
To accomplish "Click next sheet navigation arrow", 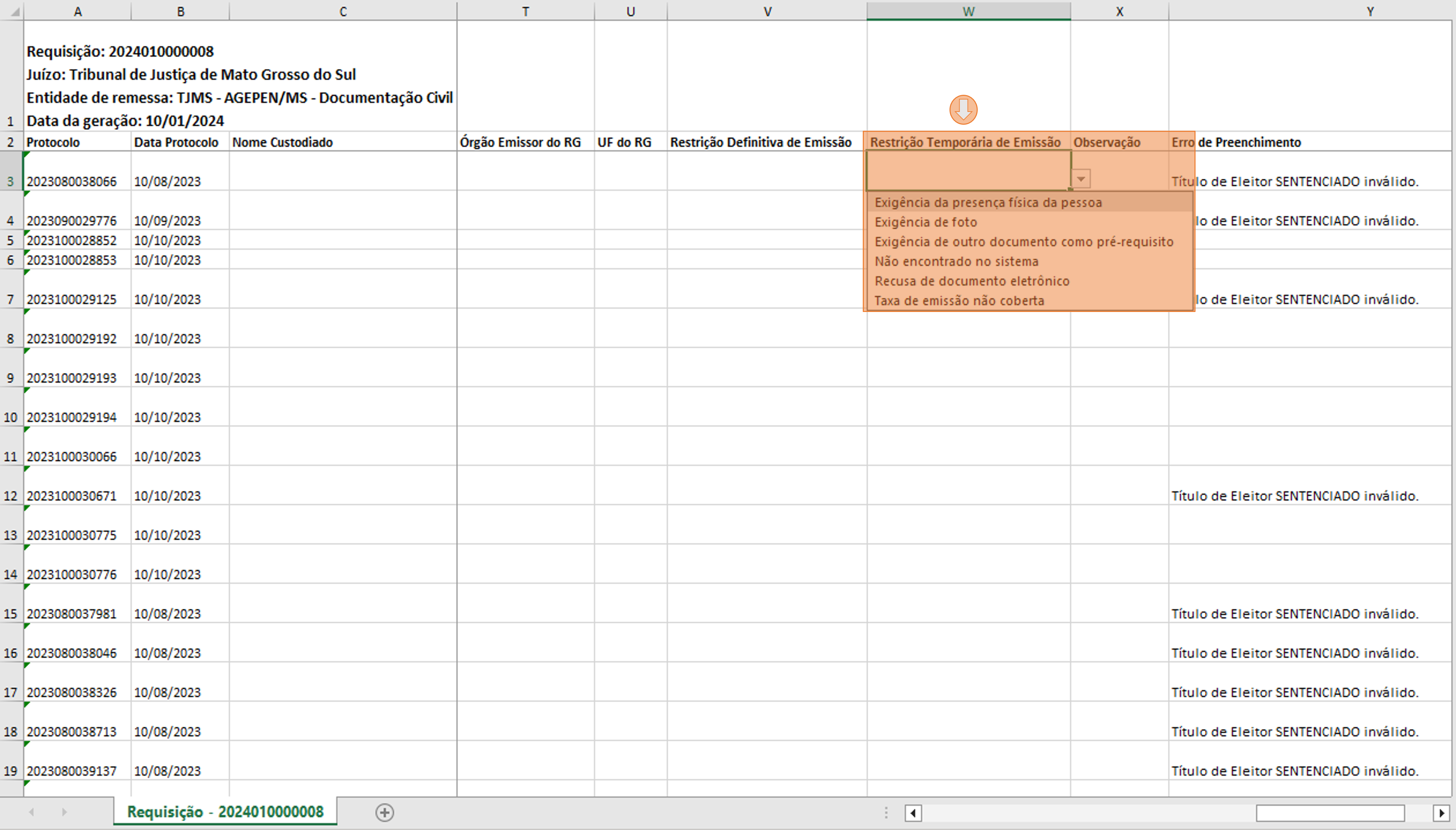I will [x=64, y=812].
